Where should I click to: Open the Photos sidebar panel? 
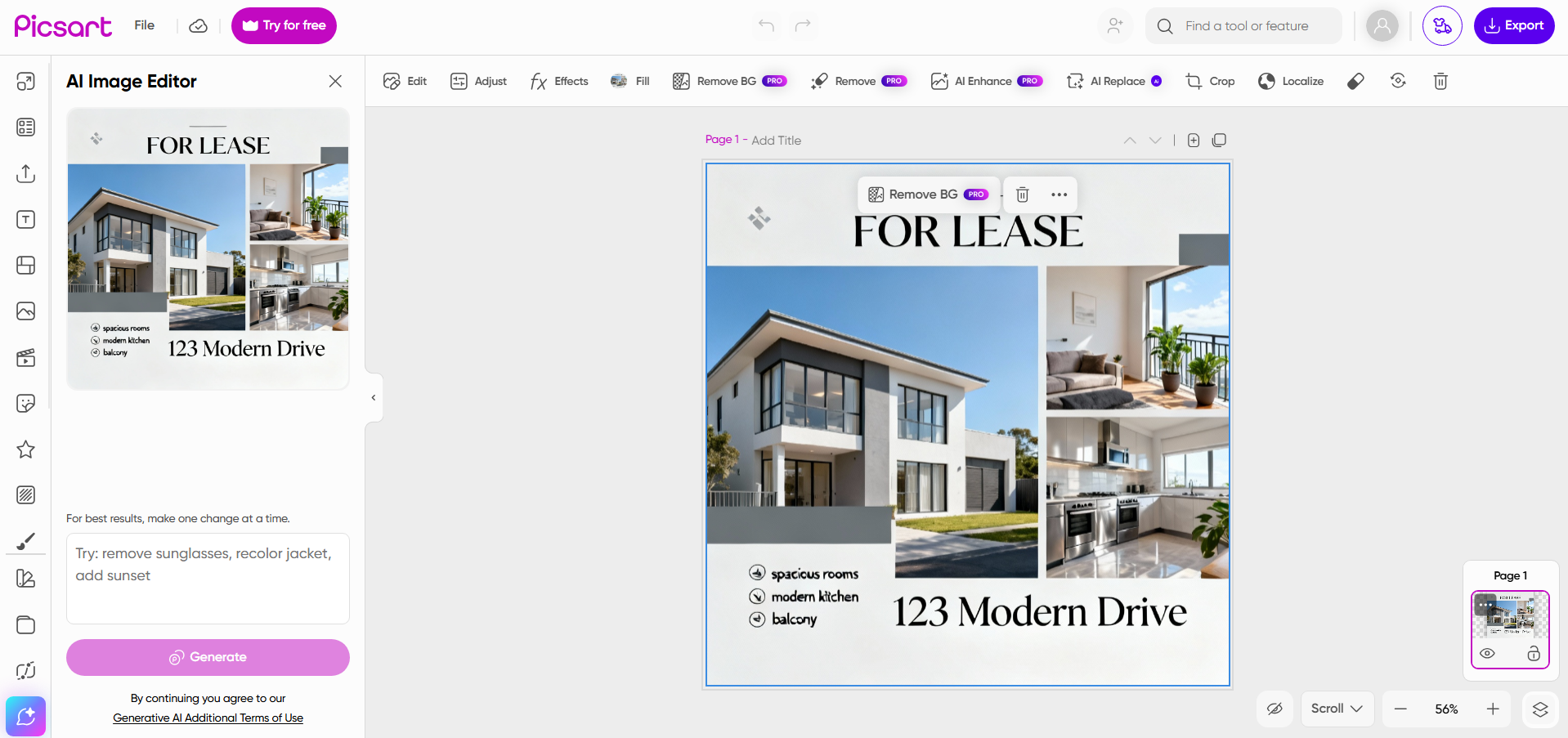click(x=26, y=311)
